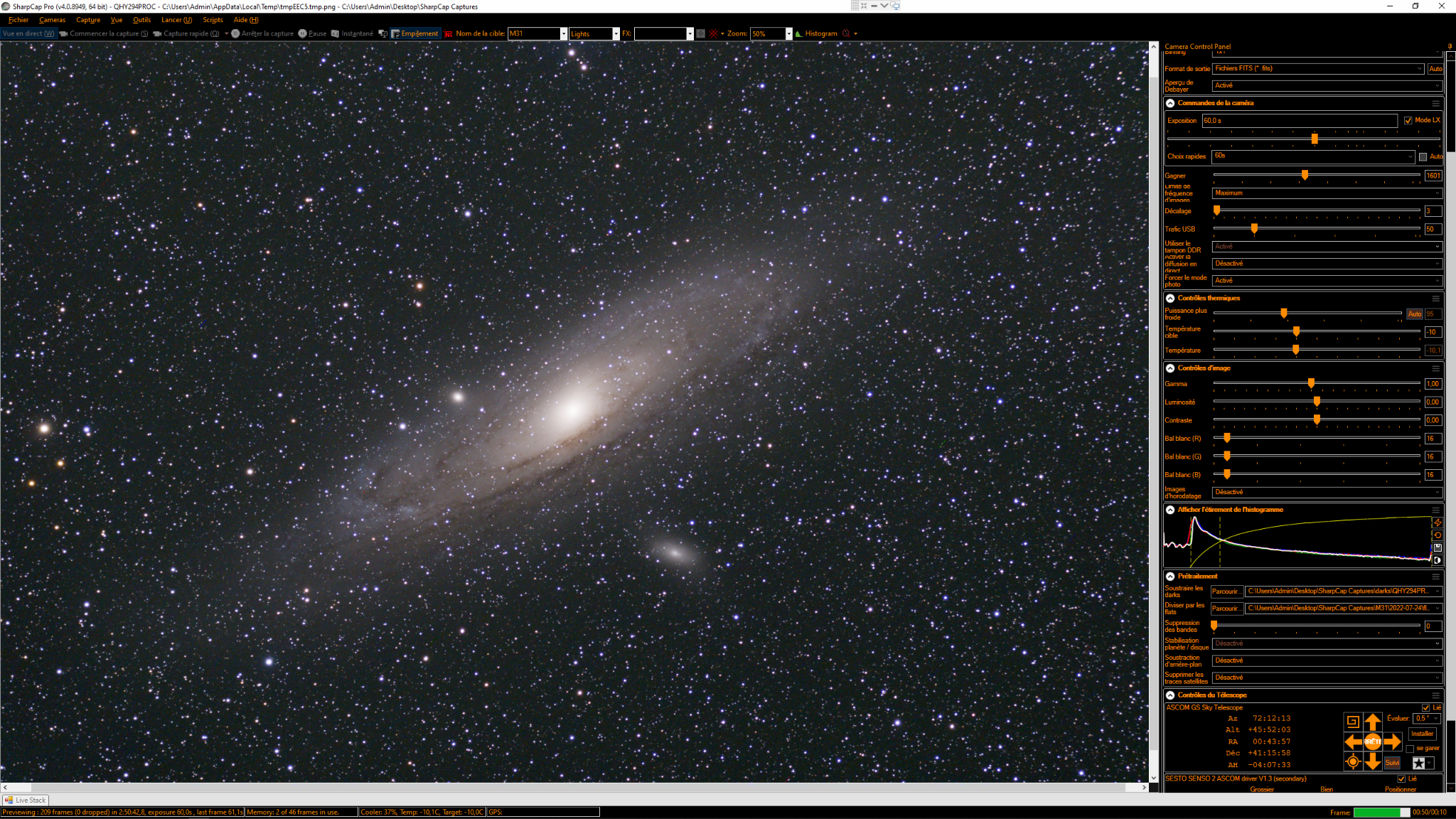The height and width of the screenshot is (819, 1456).
Task: Open the Choix rapides exposure dropdown
Action: point(1314,156)
